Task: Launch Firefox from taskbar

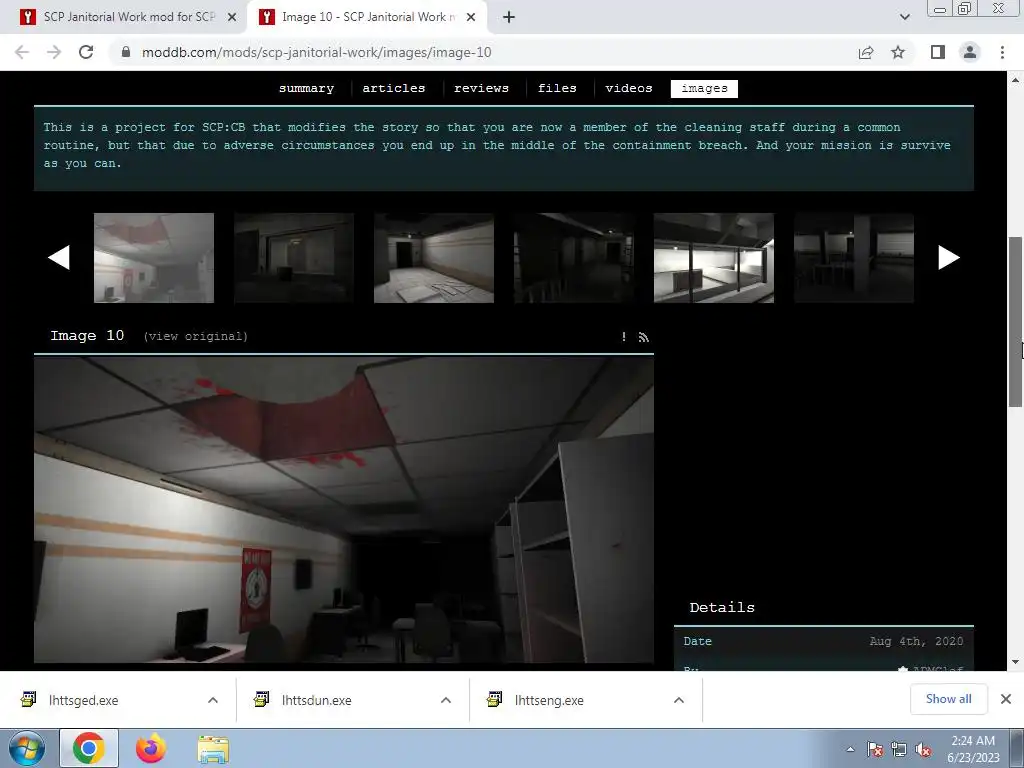Action: pyautogui.click(x=151, y=748)
